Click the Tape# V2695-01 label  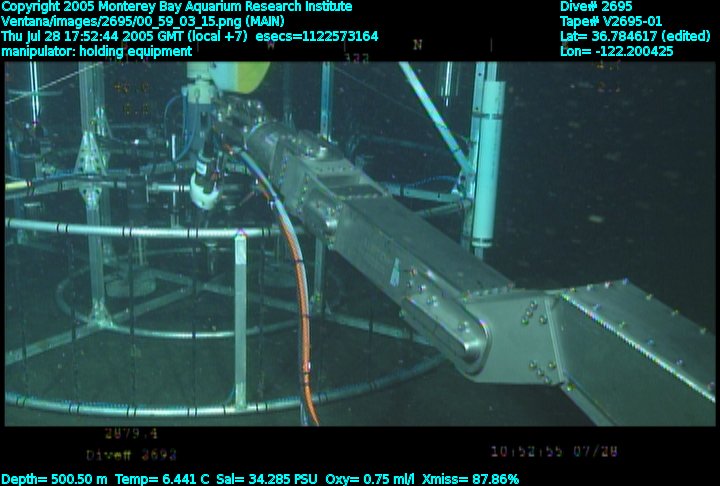point(611,21)
